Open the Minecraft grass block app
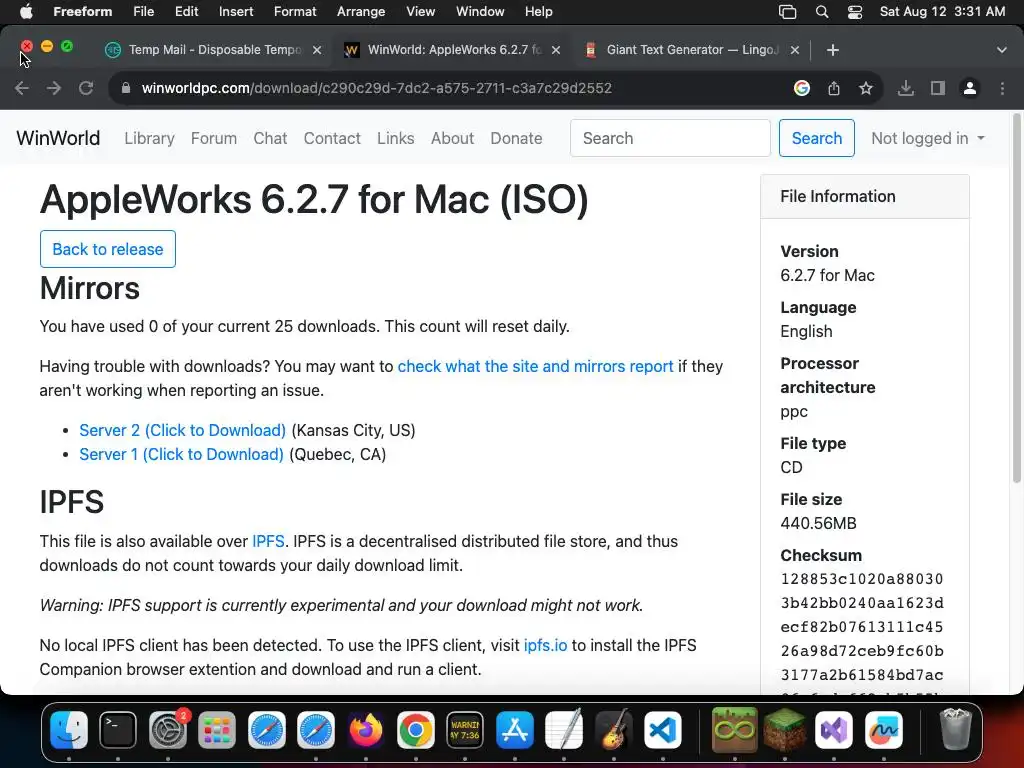 click(x=784, y=729)
